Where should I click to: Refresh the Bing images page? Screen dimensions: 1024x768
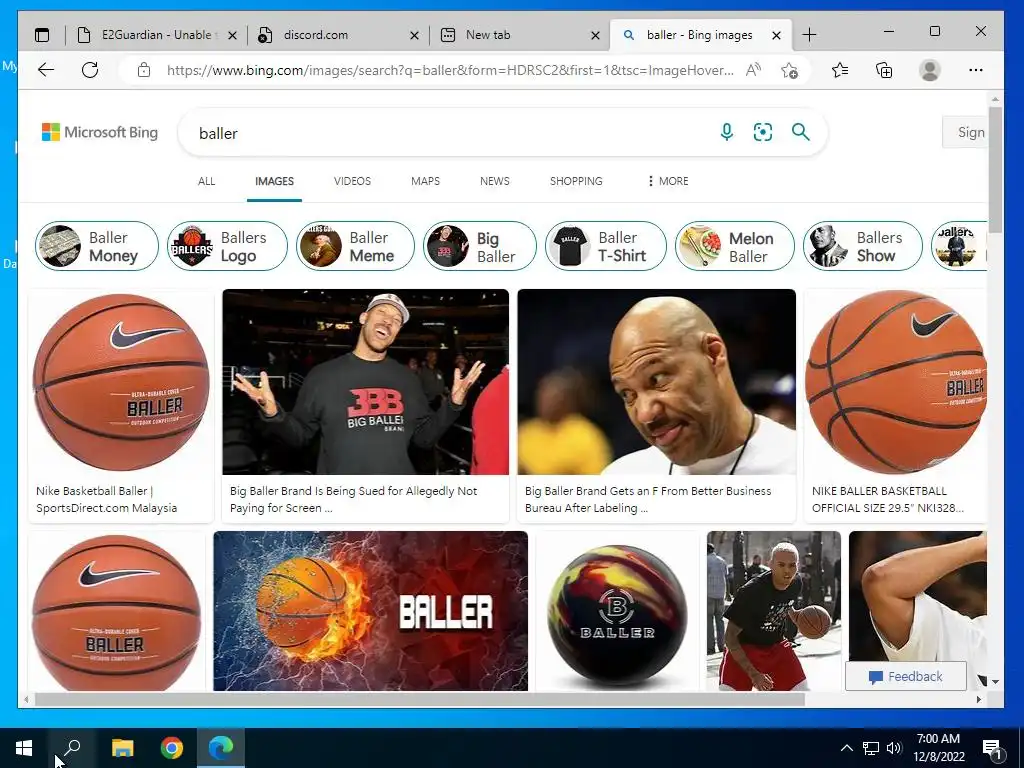pos(90,70)
